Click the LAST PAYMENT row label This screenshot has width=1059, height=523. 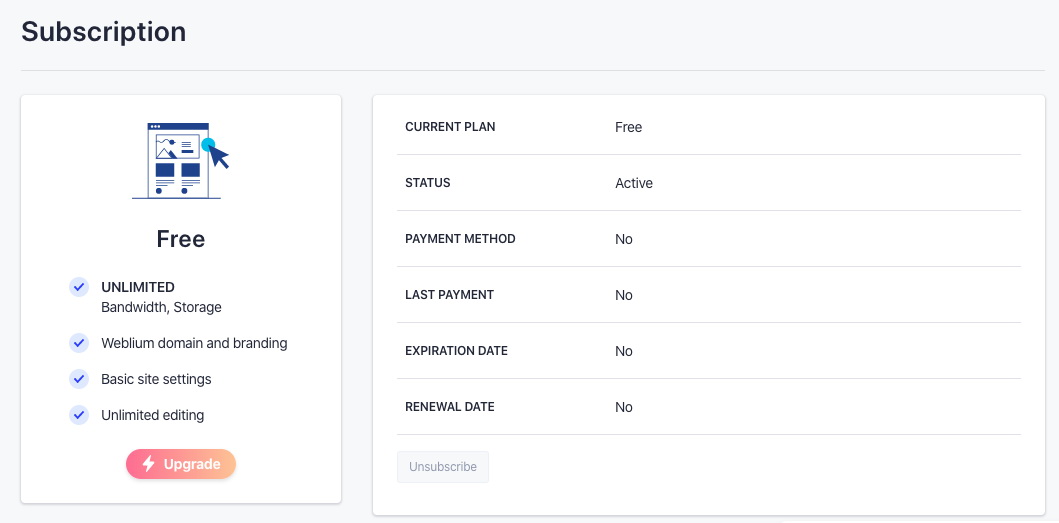[x=449, y=295]
